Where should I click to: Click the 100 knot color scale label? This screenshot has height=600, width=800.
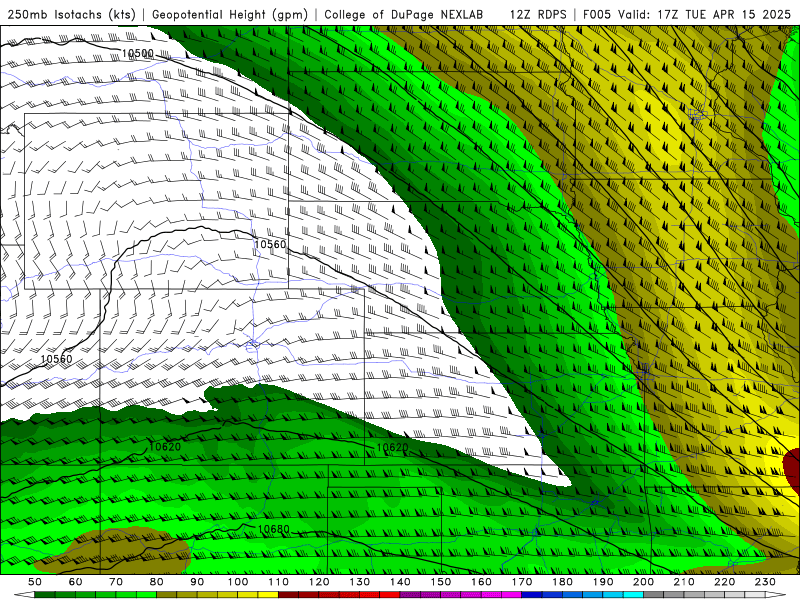238,582
